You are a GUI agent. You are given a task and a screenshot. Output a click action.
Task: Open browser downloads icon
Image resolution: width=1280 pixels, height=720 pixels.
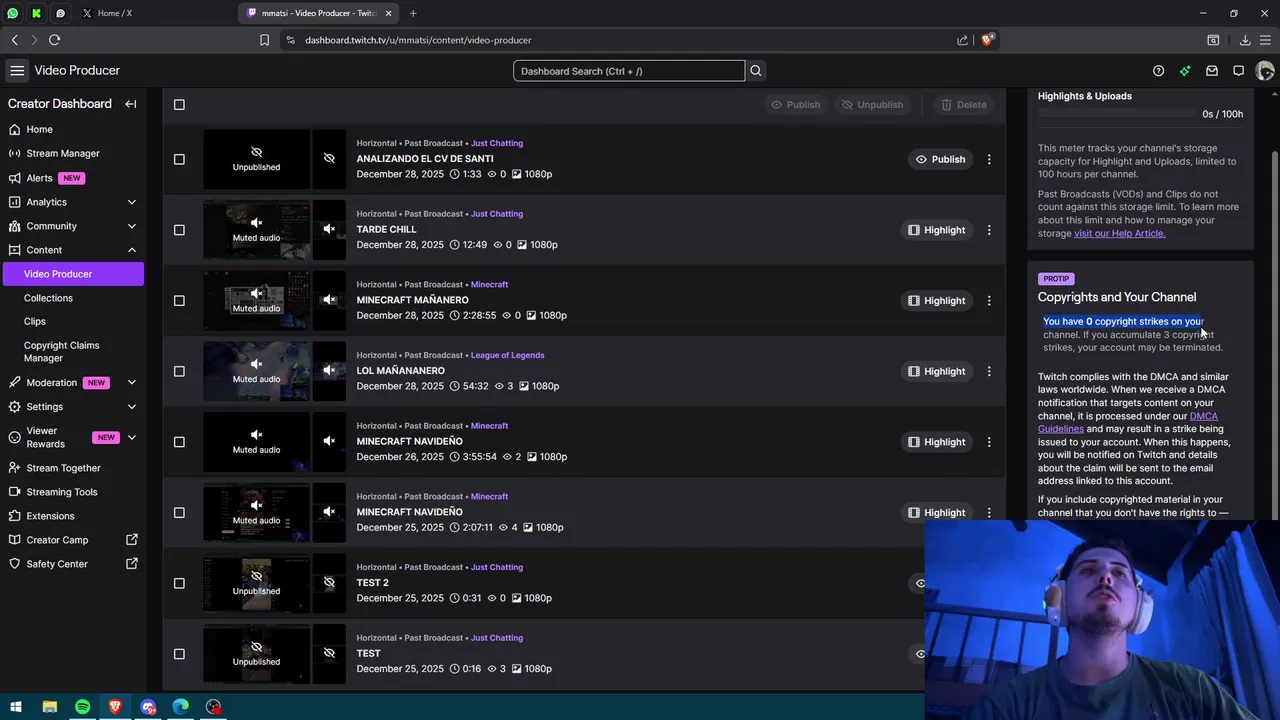1245,40
